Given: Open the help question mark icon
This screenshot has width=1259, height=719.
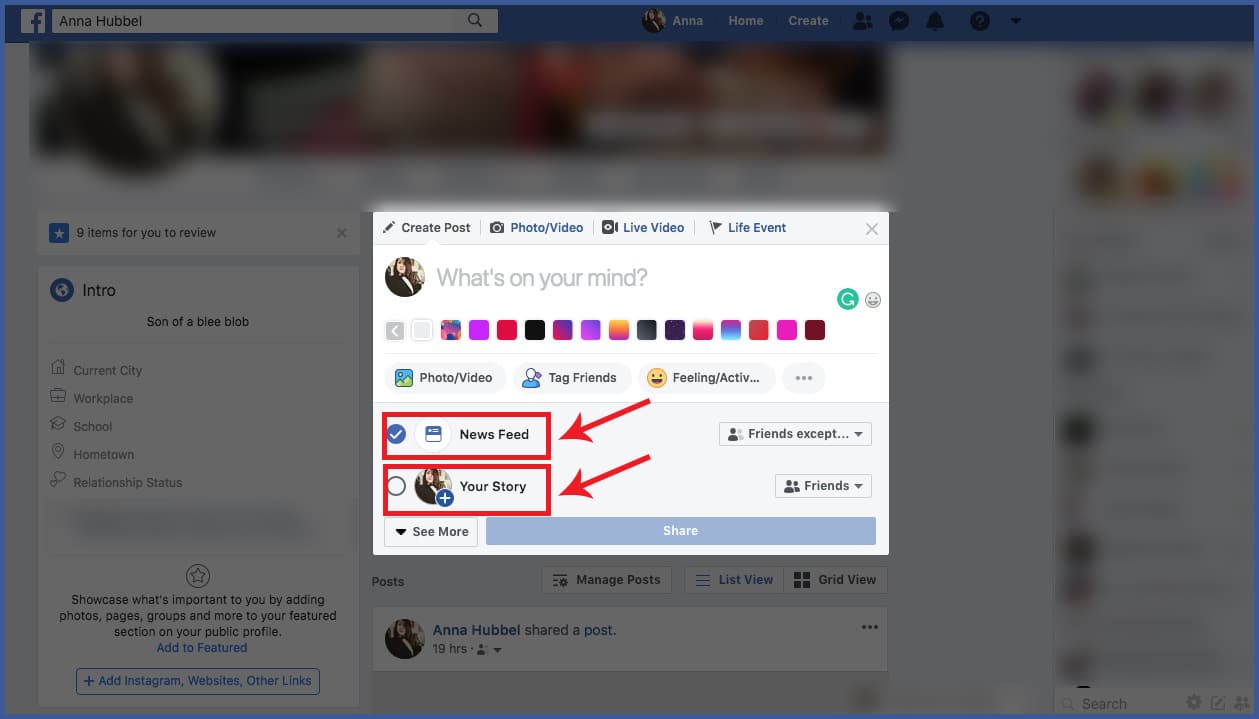Looking at the screenshot, I should coord(980,20).
